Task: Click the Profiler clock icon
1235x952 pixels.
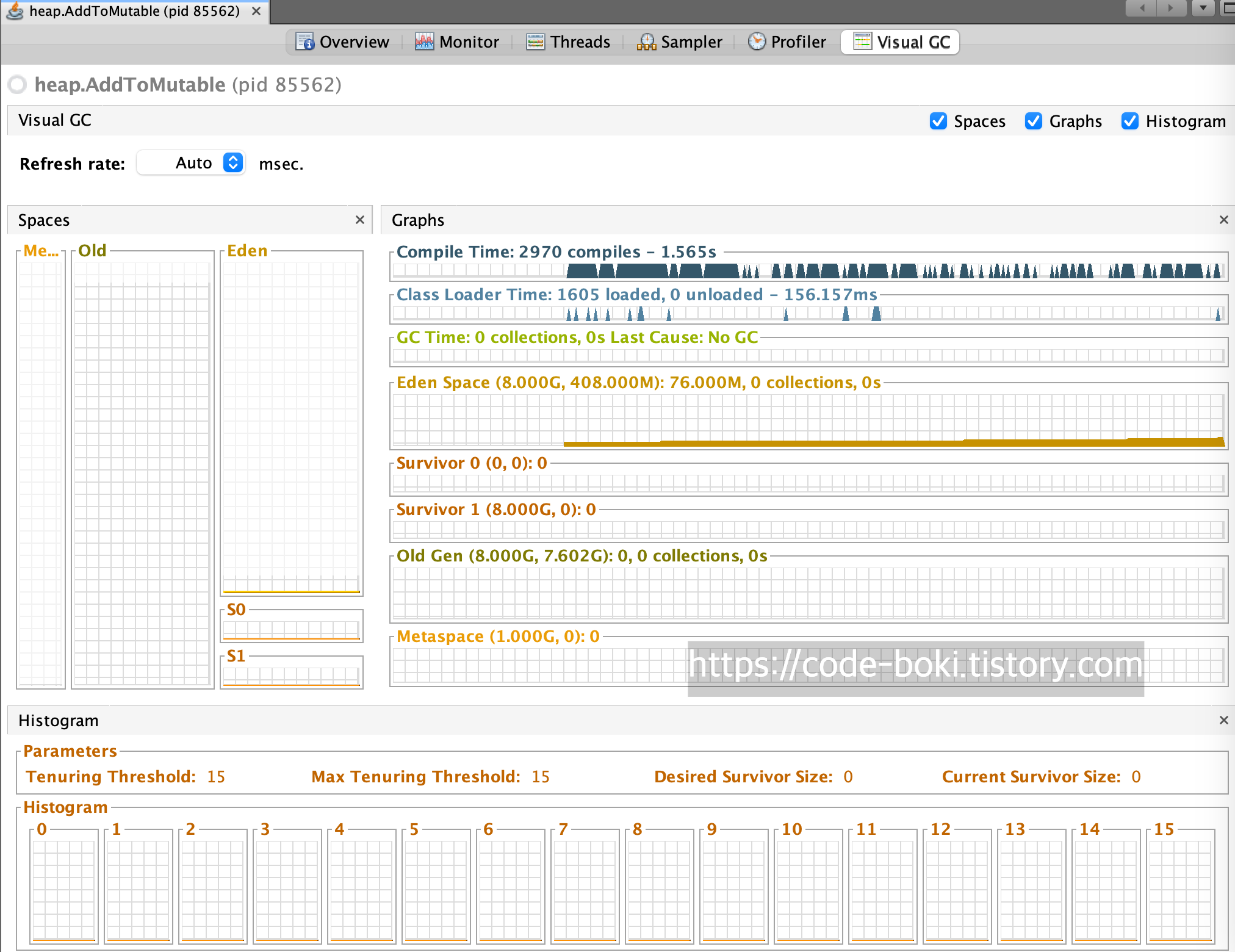Action: coord(757,41)
